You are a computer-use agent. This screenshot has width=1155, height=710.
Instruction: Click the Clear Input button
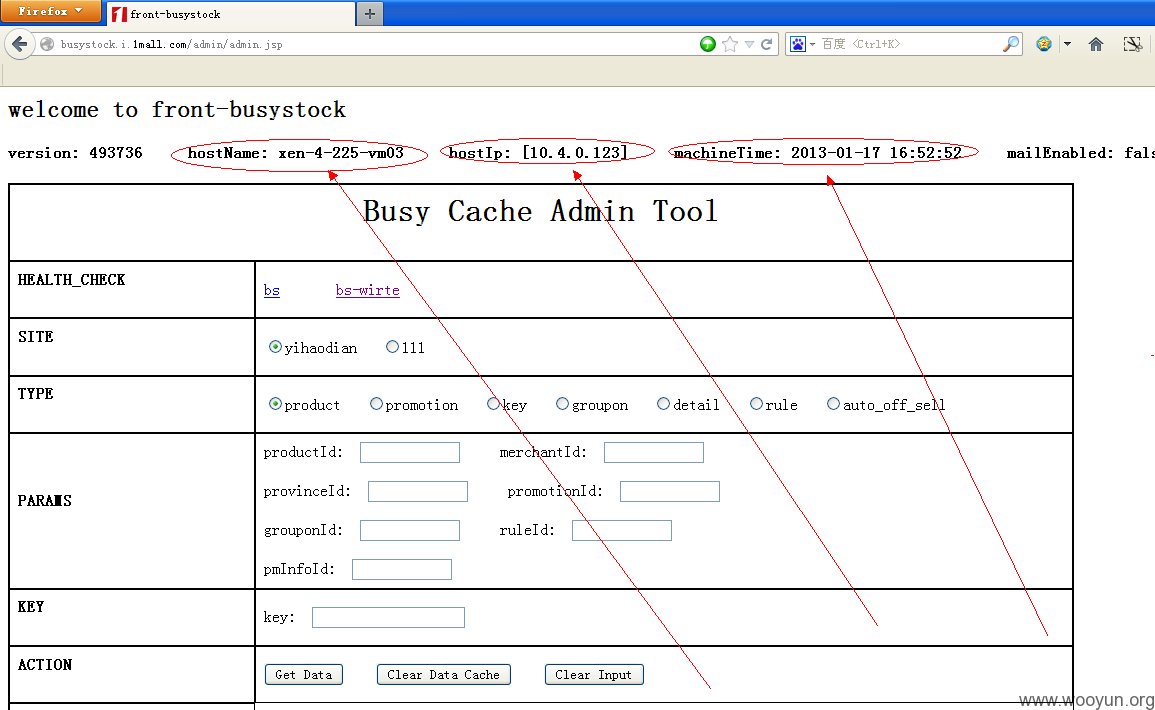594,675
